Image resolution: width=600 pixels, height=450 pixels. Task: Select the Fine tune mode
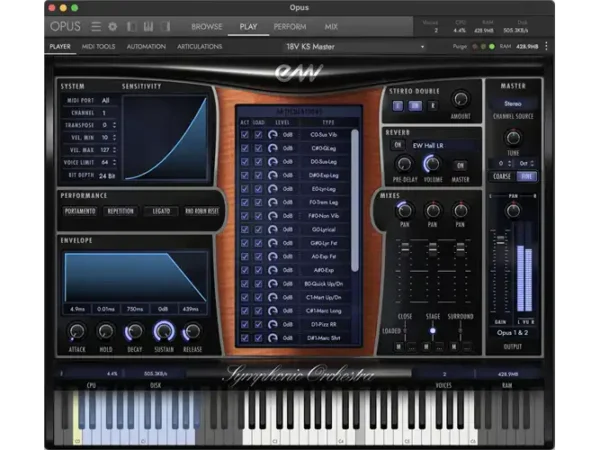point(527,176)
